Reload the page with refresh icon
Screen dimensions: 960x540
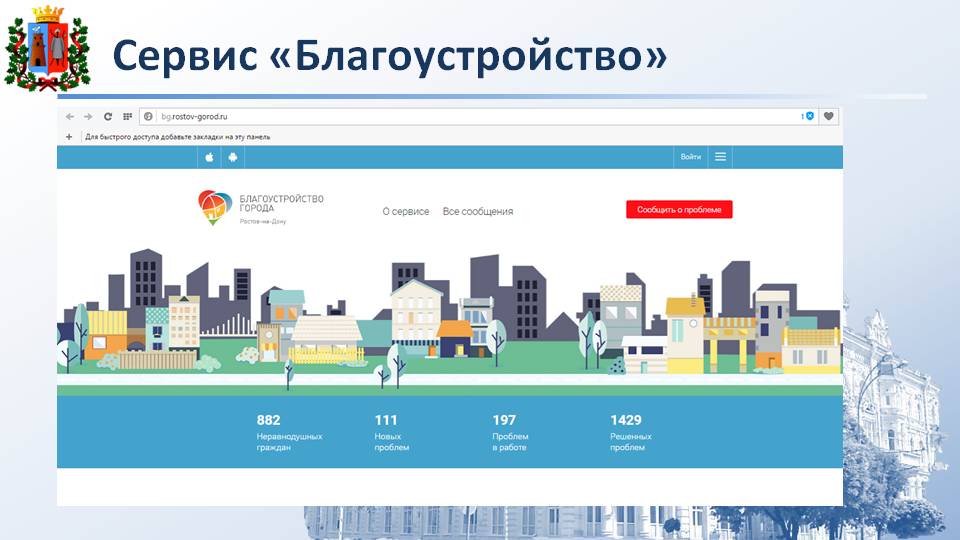[108, 117]
